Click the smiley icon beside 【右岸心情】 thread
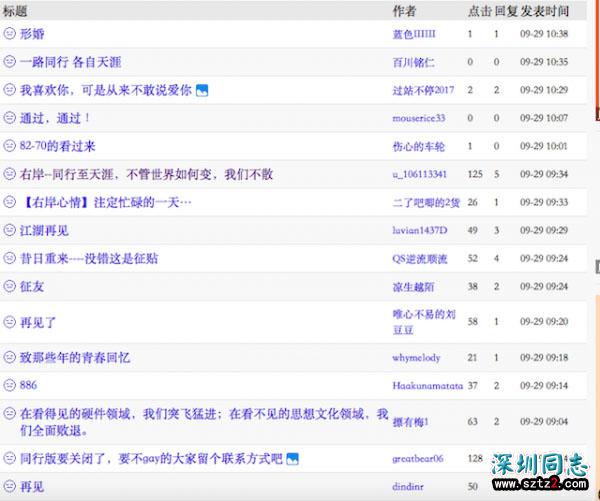600x501 pixels. (9, 202)
